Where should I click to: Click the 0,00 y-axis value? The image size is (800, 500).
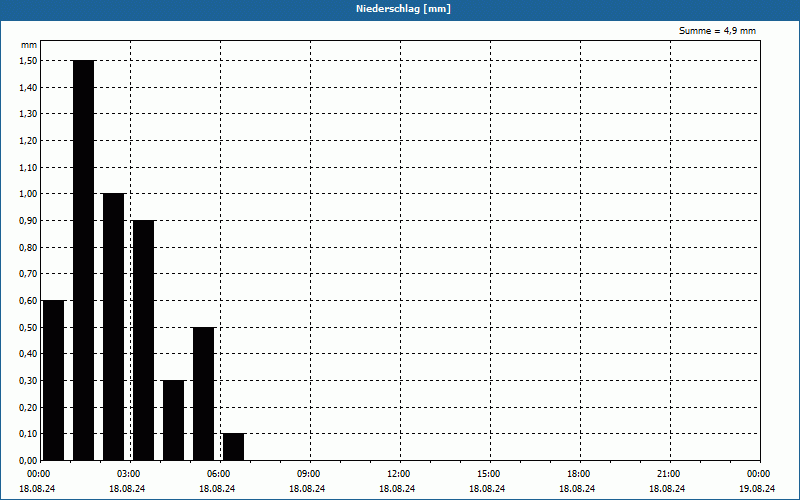[28, 460]
